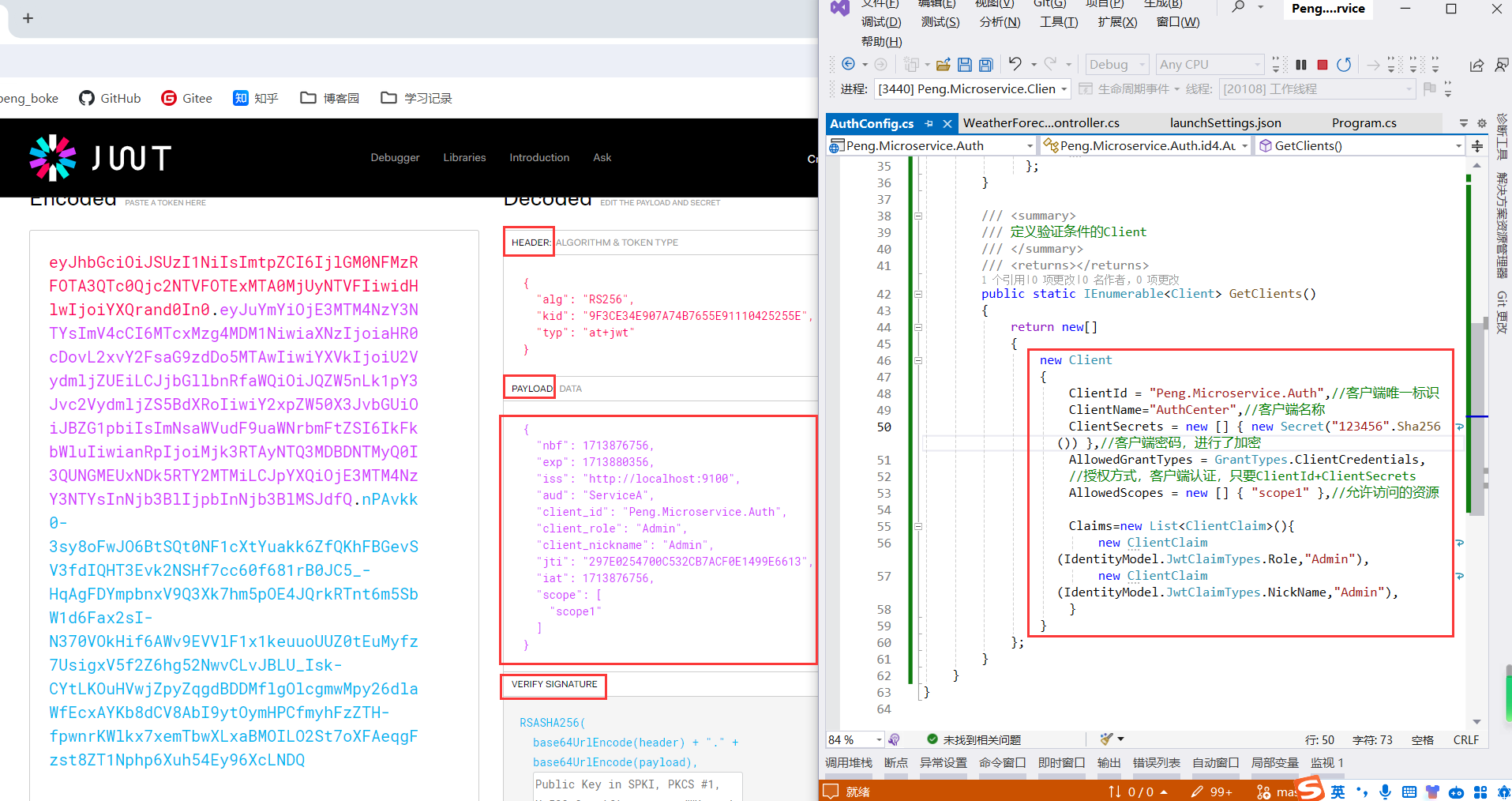The image size is (1512, 801).
Task: Collapse the GetClients method at line 42
Action: pos(918,294)
